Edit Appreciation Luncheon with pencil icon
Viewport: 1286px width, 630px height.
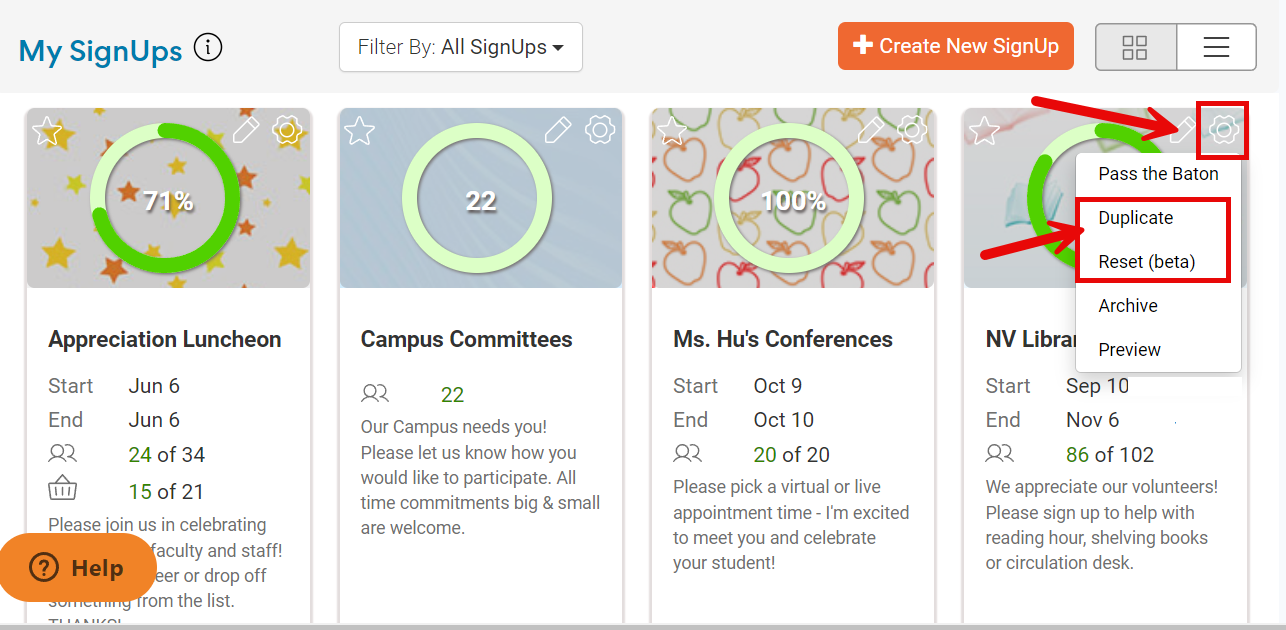click(246, 129)
